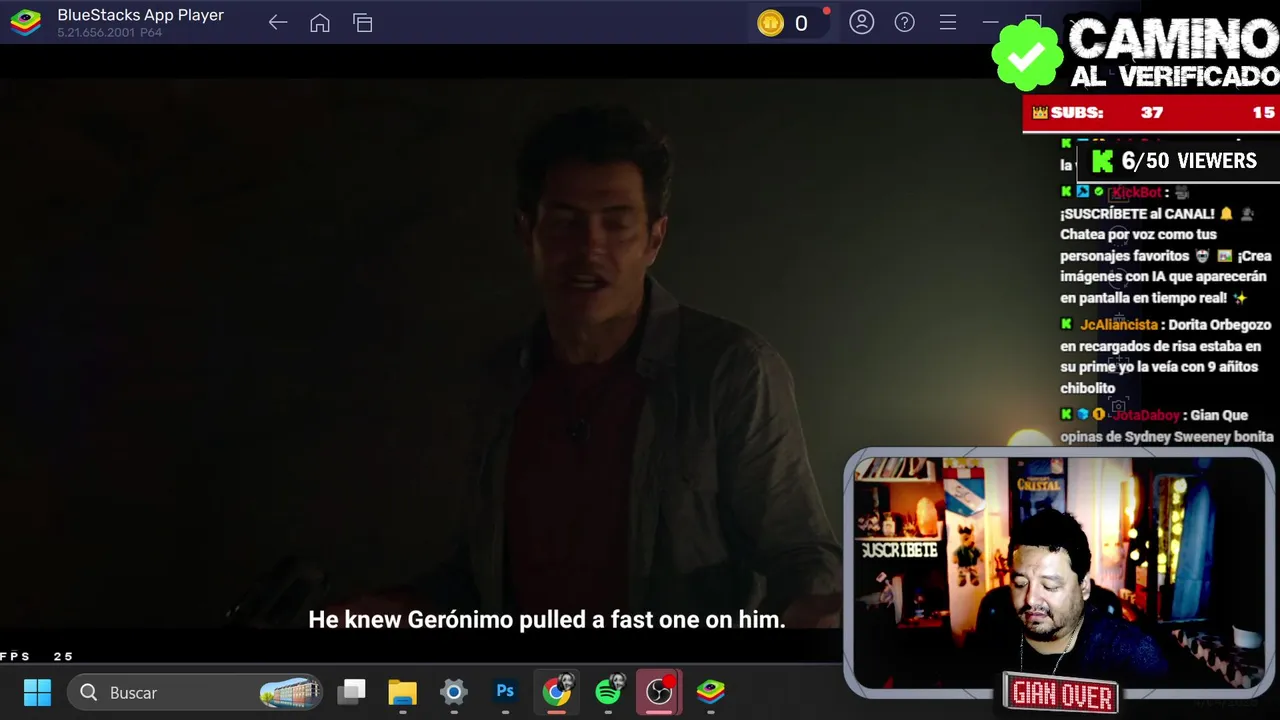Open BlueStacks multi-instance windows icon

(x=363, y=23)
